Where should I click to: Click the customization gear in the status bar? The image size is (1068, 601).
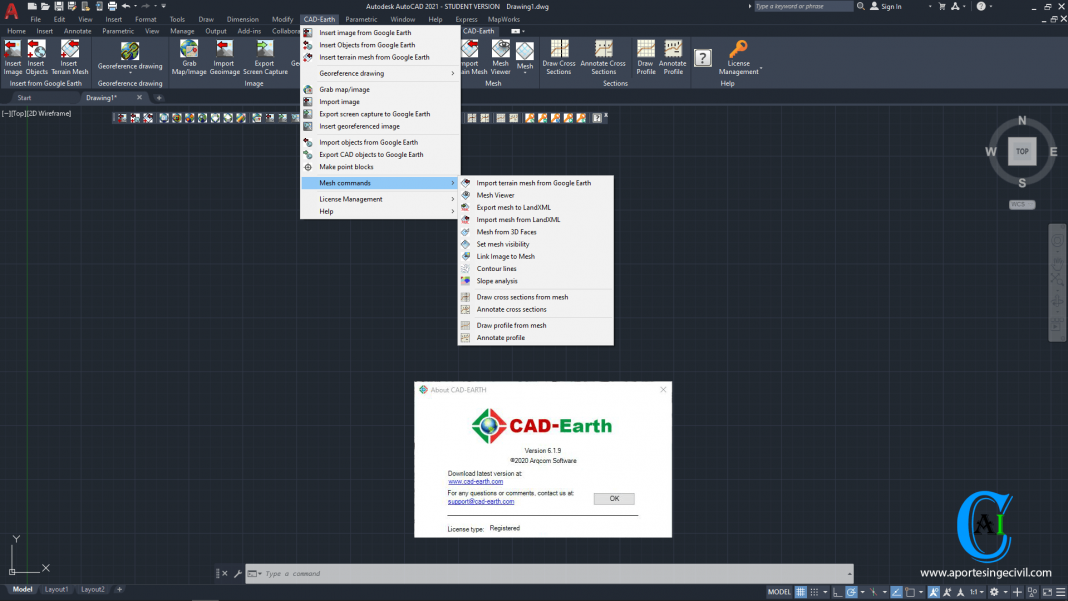pos(992,591)
